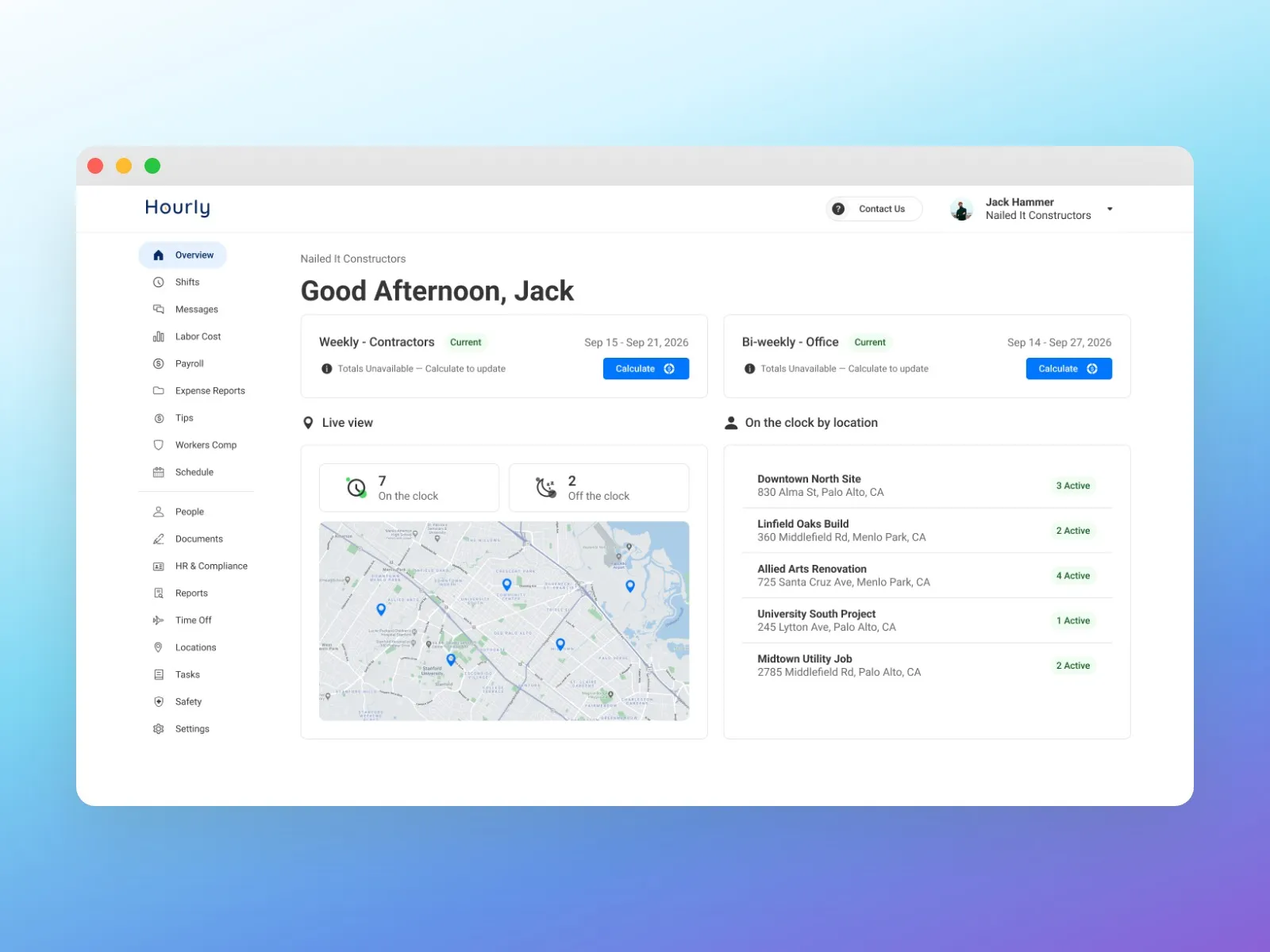Click the Jack Hammer profile avatar

(x=961, y=209)
